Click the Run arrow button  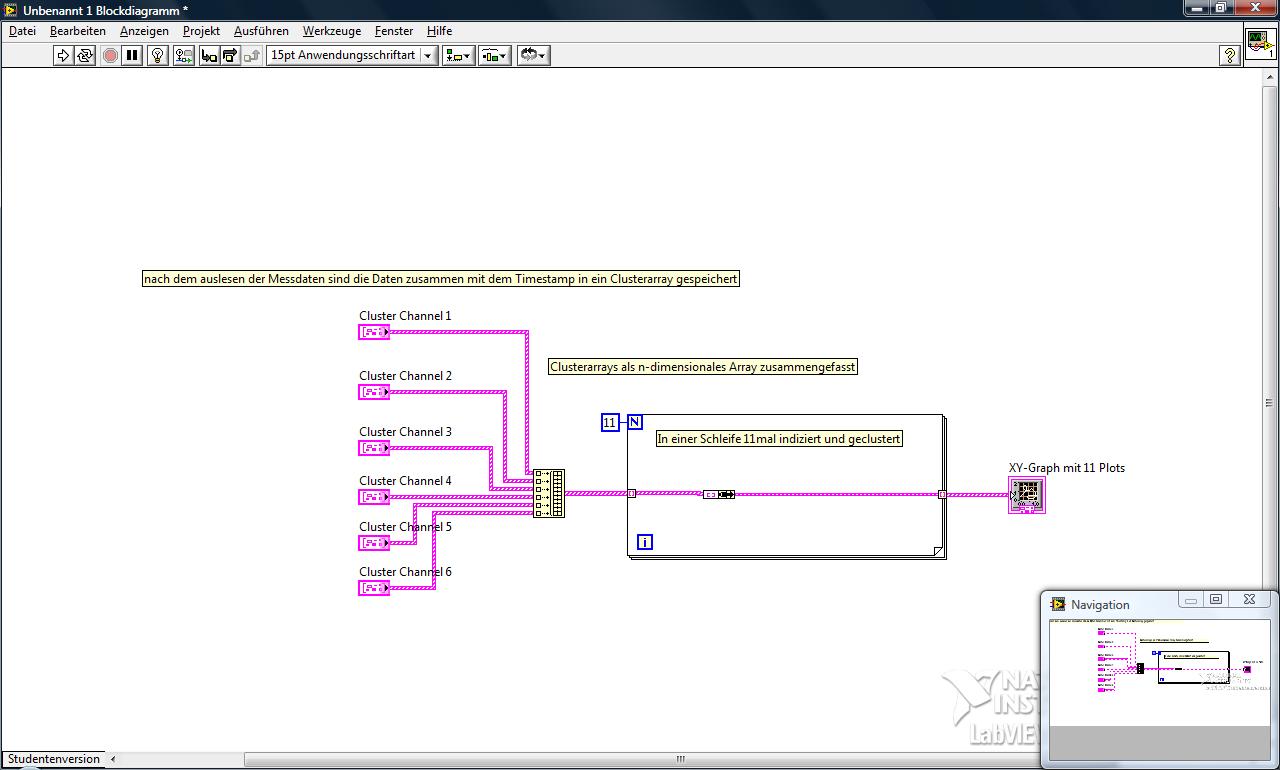(x=63, y=56)
